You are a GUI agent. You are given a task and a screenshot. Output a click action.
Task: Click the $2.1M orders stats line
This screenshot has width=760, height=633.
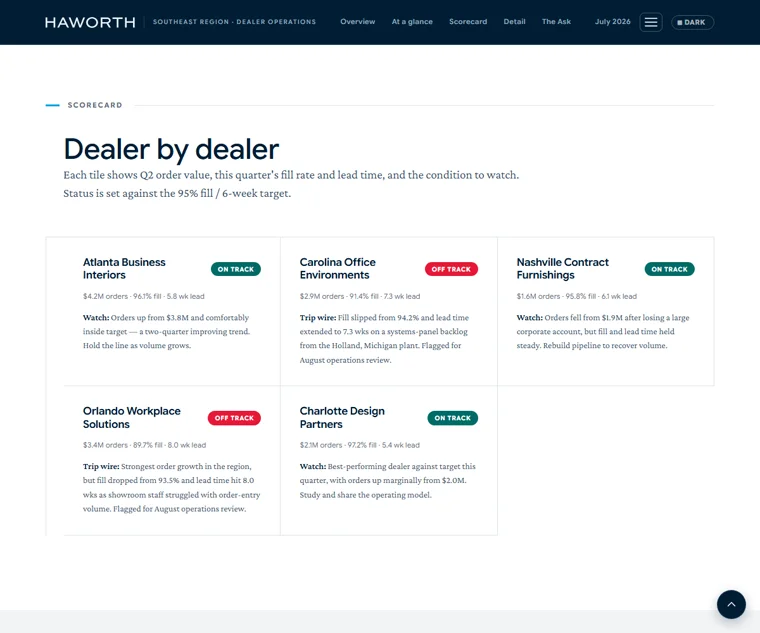(x=360, y=445)
